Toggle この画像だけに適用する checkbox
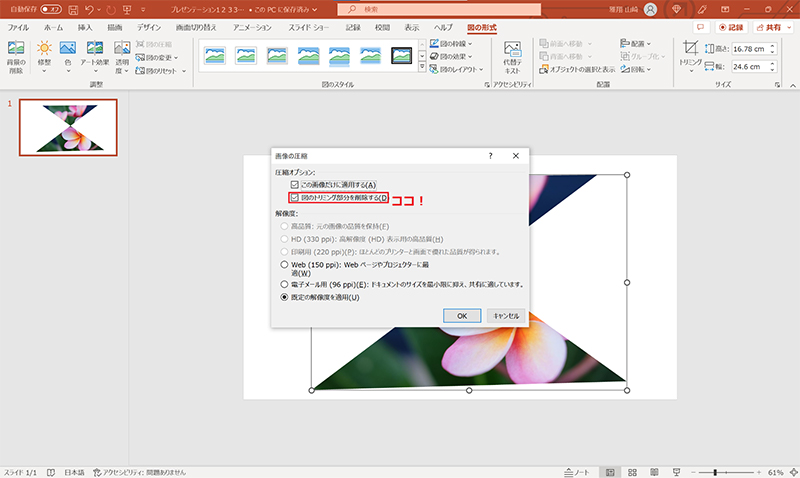 coord(294,185)
